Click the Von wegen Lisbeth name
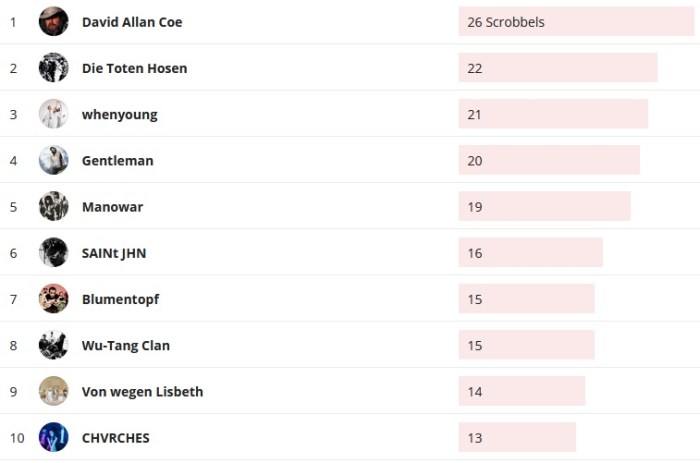This screenshot has height=463, width=700. 142,391
